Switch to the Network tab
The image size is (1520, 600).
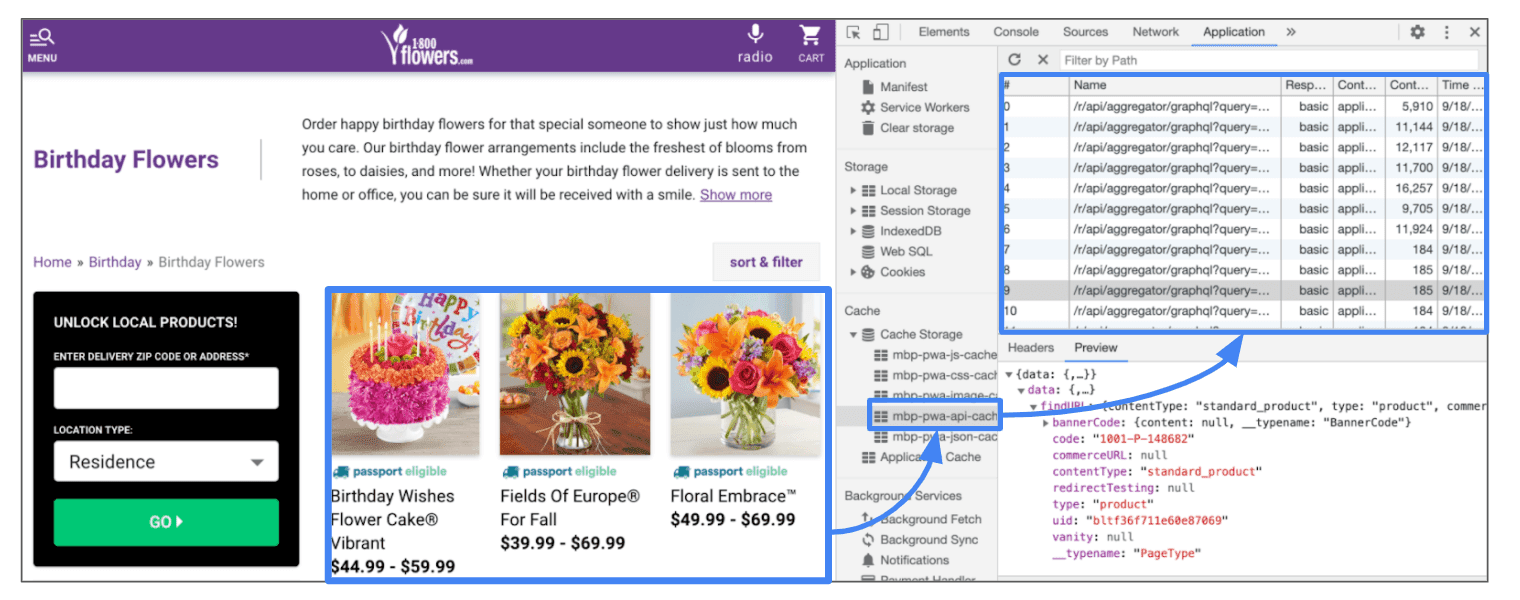pyautogui.click(x=1155, y=32)
